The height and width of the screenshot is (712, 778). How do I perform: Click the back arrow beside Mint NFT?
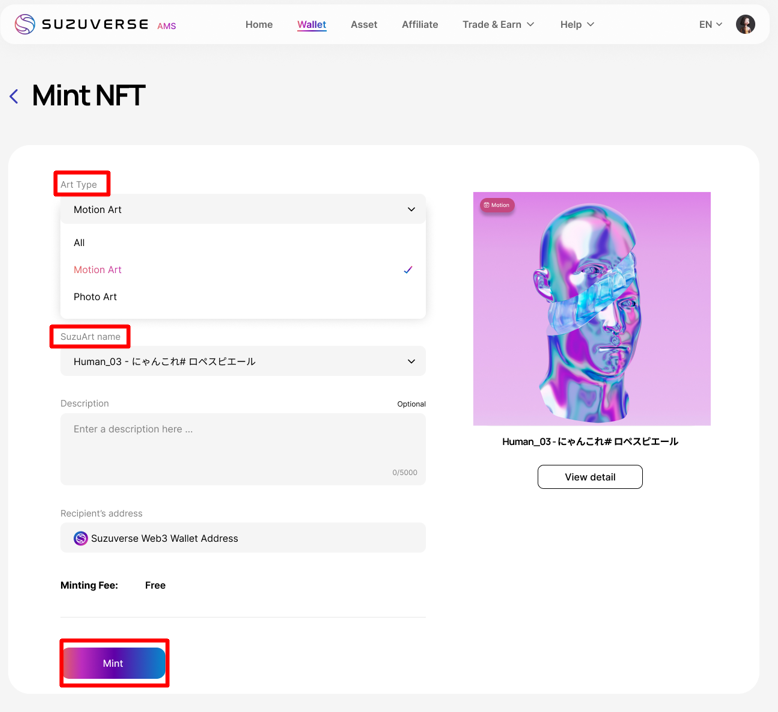pyautogui.click(x=14, y=96)
